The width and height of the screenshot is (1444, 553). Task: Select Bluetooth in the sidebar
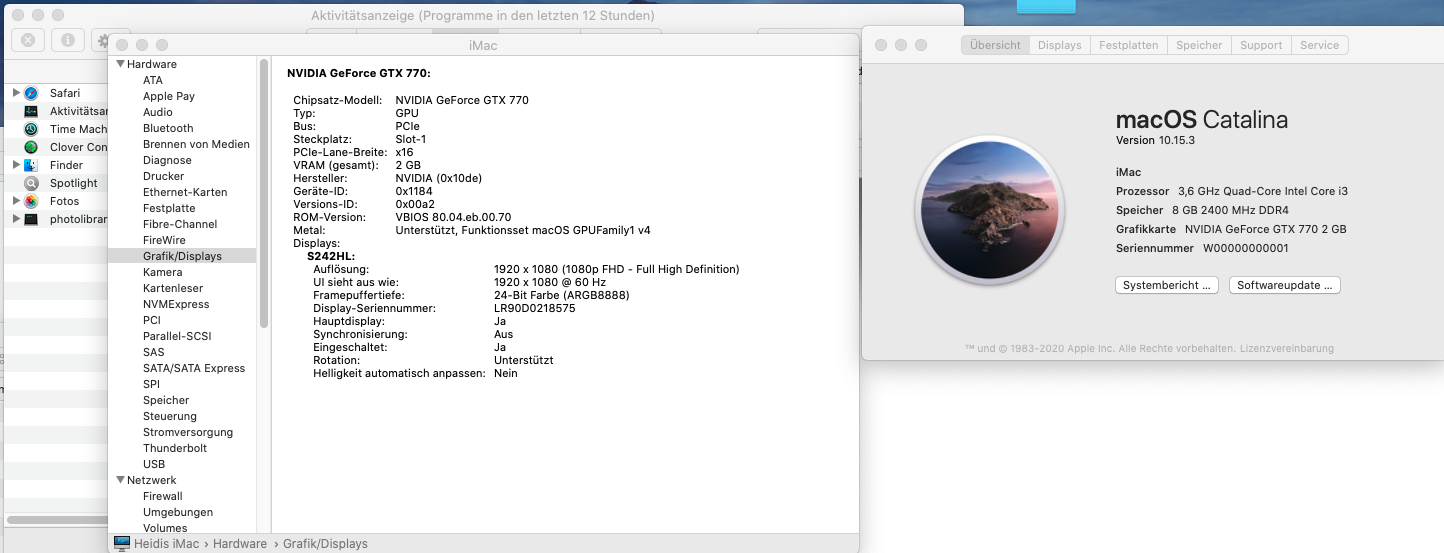click(x=168, y=128)
